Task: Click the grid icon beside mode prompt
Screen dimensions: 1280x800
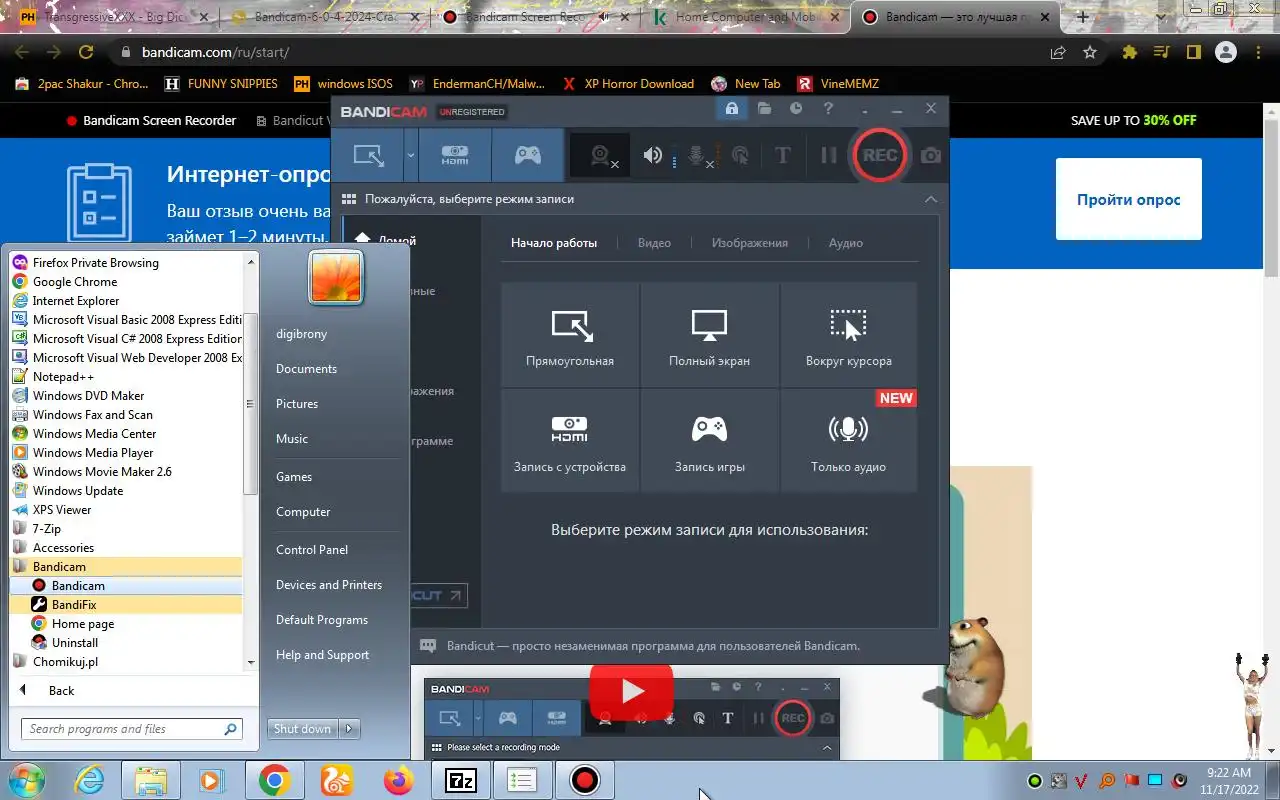Action: tap(349, 199)
